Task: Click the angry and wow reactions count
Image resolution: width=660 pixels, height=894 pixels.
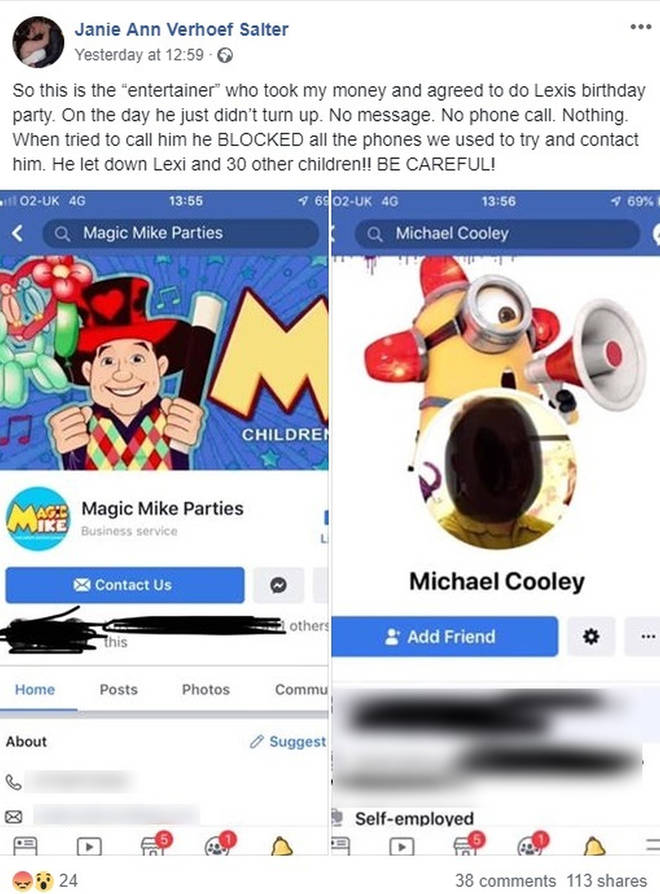Action: (45, 880)
